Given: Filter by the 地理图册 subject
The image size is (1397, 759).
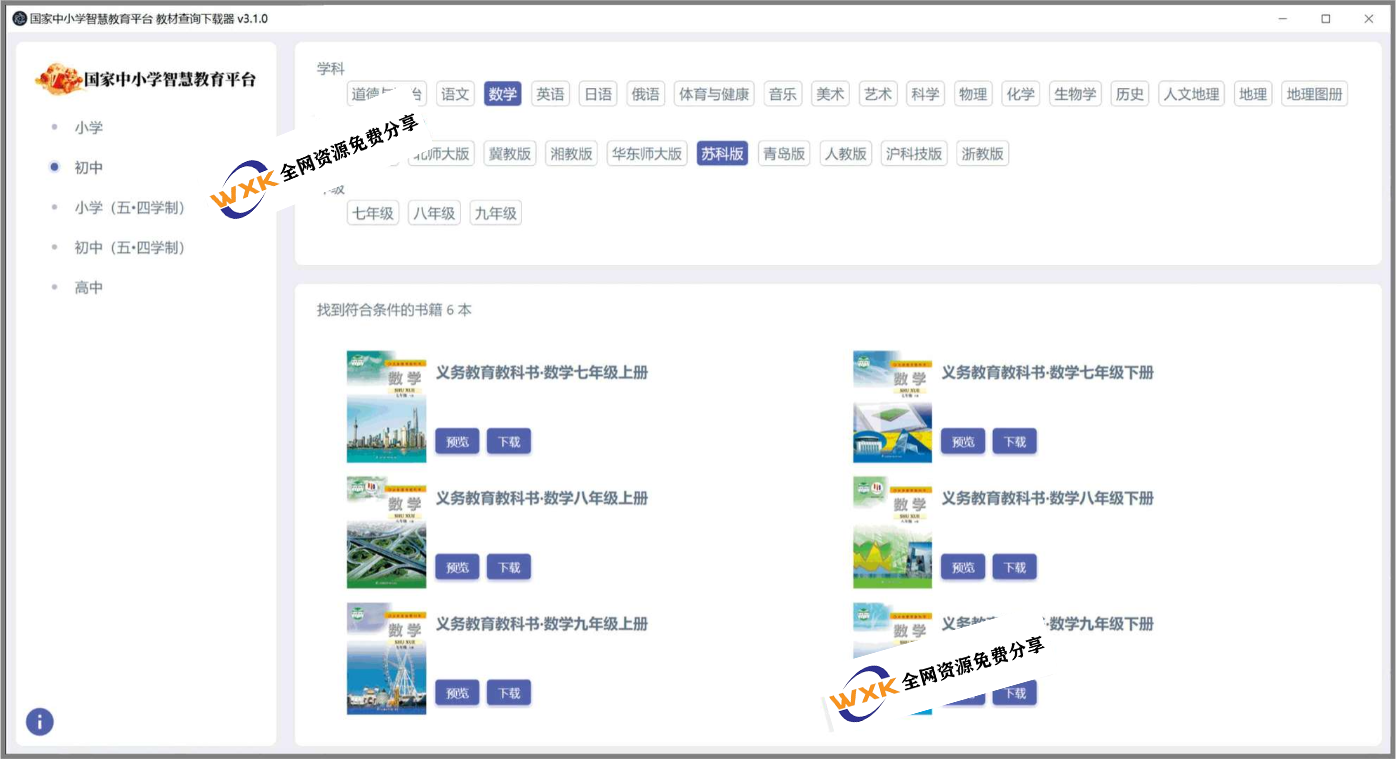Looking at the screenshot, I should pos(1315,94).
